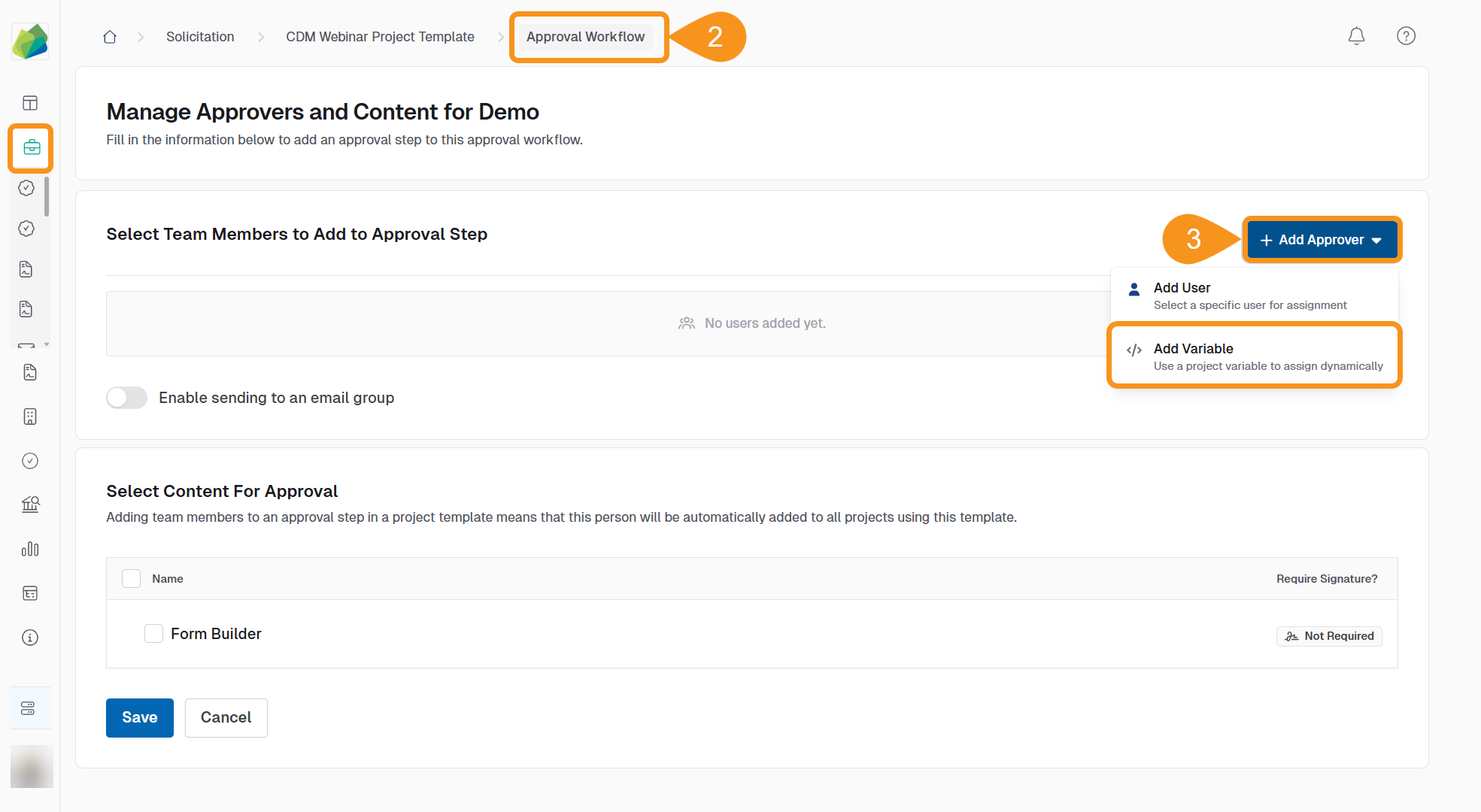Go to Solicitation breadcrumb link
This screenshot has width=1481, height=812.
200,37
